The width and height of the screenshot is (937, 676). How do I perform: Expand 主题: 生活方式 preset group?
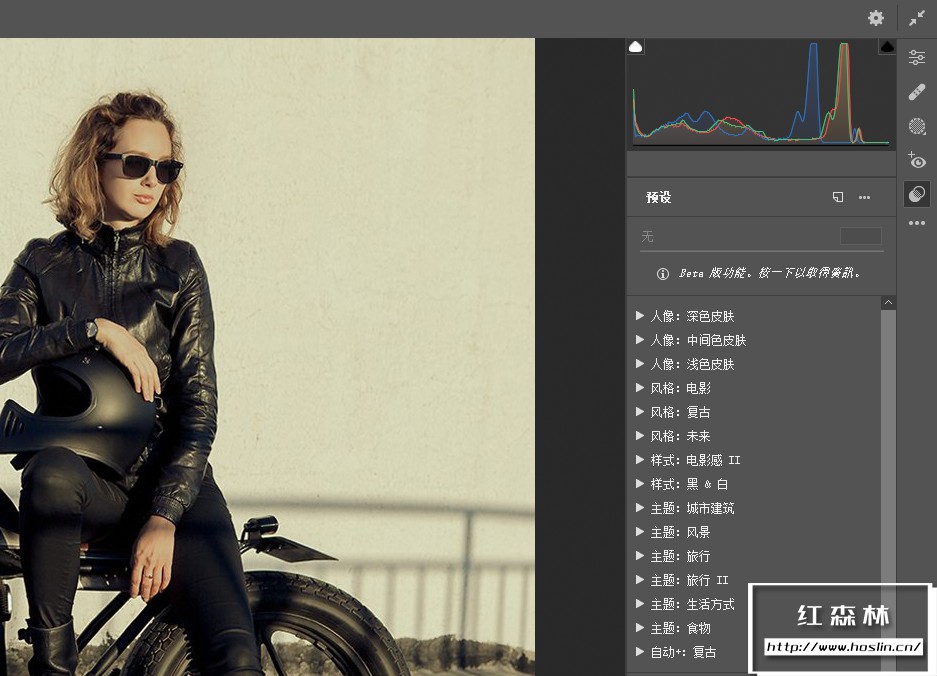(639, 604)
